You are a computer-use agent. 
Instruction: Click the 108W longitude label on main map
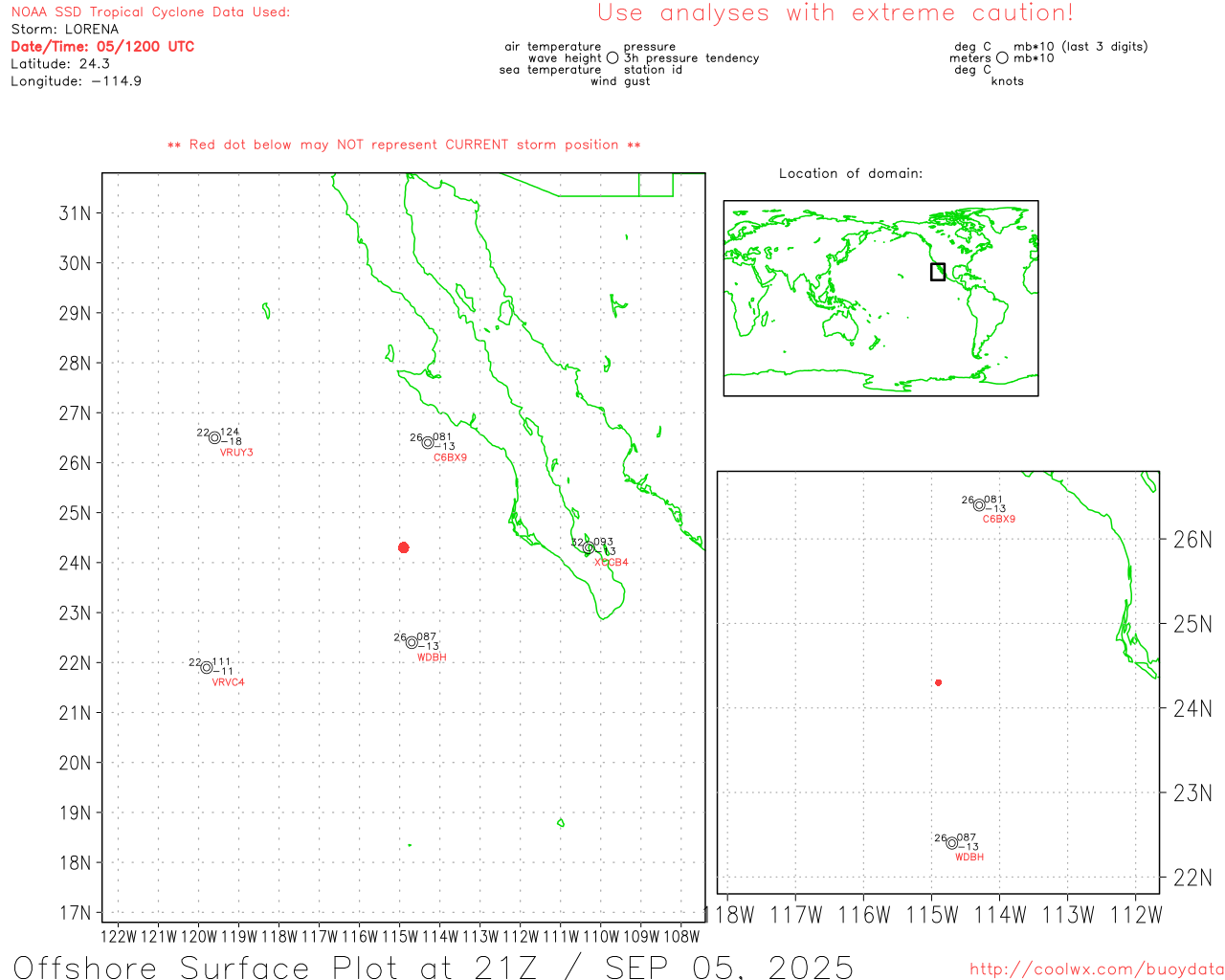pyautogui.click(x=681, y=936)
